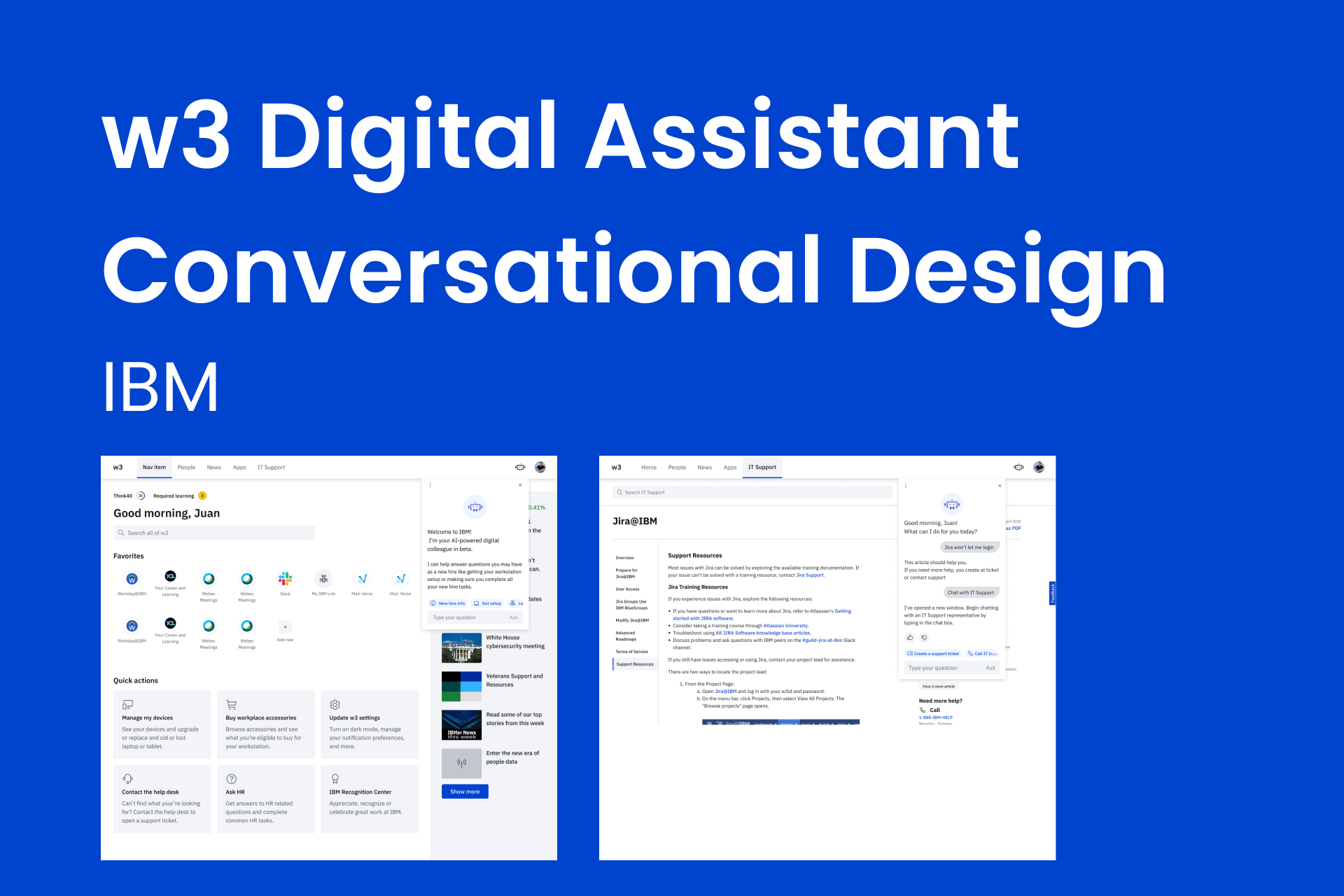Image resolution: width=1344 pixels, height=896 pixels.
Task: Open the People tab on the Jira@IBM page nav
Action: coord(677,467)
